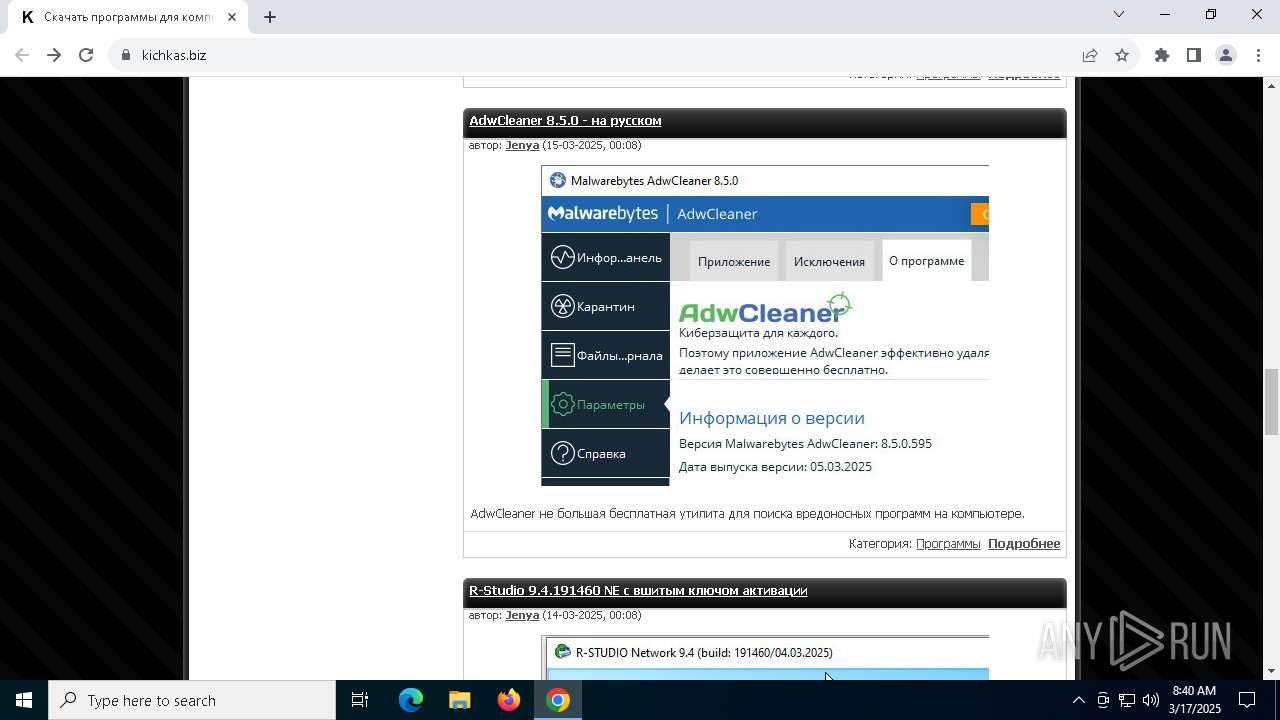Open AdwCleaner 8.5.0 - на русском post title

(565, 120)
